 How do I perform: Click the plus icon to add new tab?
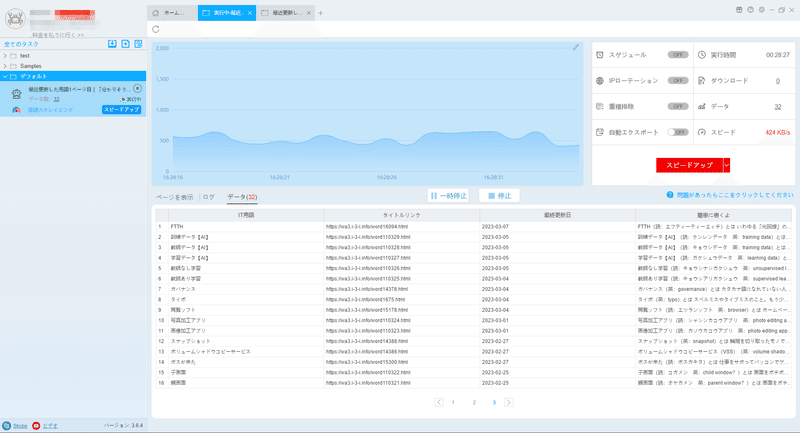[320, 13]
